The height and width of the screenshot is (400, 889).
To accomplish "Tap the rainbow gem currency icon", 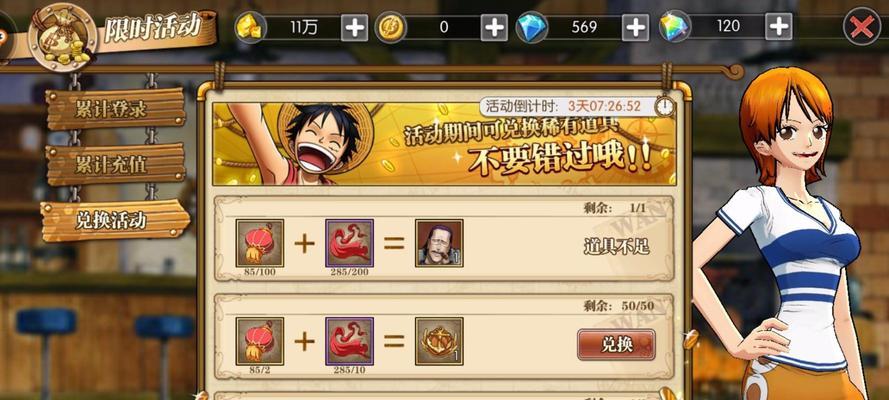I will [675, 27].
